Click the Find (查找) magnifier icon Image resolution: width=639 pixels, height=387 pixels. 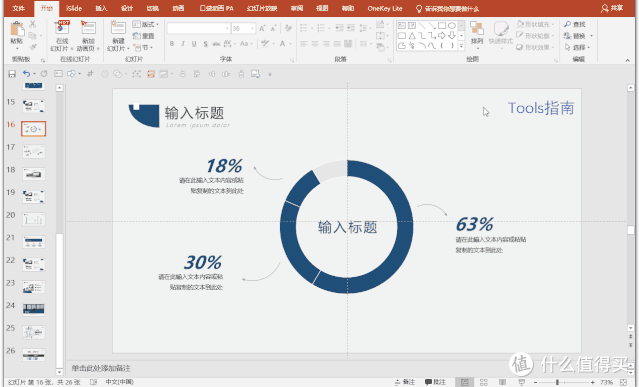pyautogui.click(x=567, y=24)
